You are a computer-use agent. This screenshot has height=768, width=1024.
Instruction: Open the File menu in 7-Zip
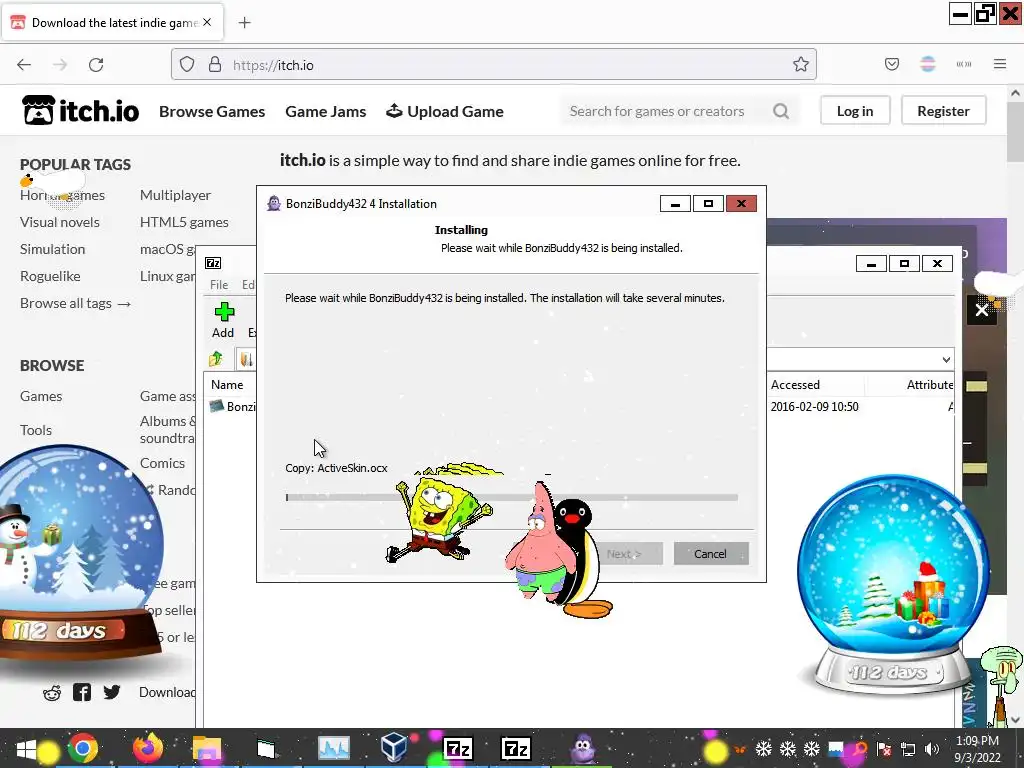219,285
